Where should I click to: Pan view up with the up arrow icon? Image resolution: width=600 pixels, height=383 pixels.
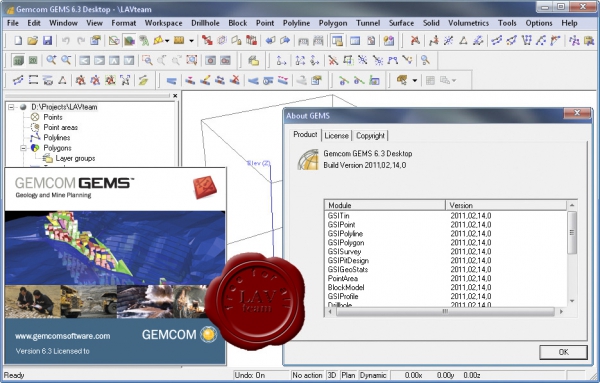114,60
